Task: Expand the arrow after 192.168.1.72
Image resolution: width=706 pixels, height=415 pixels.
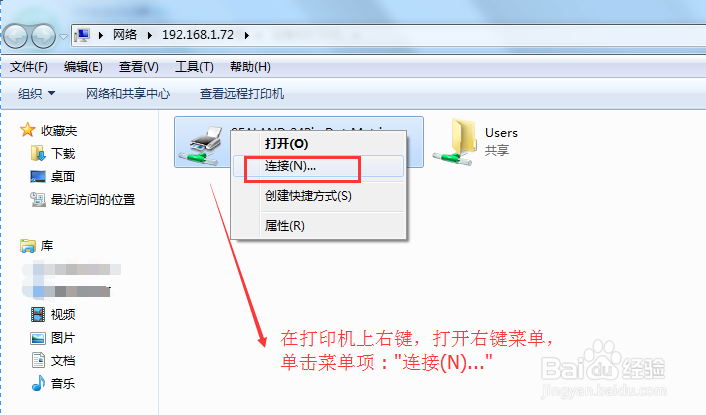Action: [246, 35]
